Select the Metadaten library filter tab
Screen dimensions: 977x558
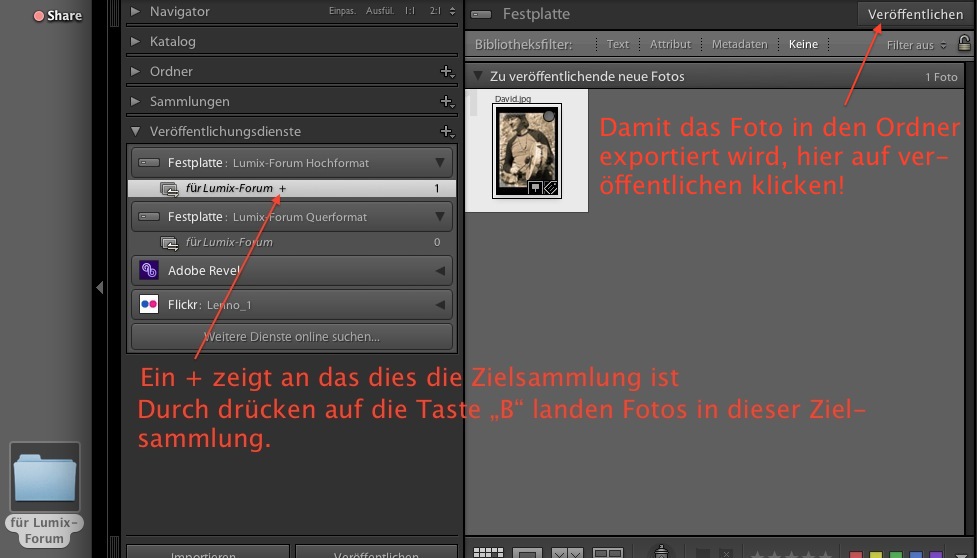coord(739,44)
